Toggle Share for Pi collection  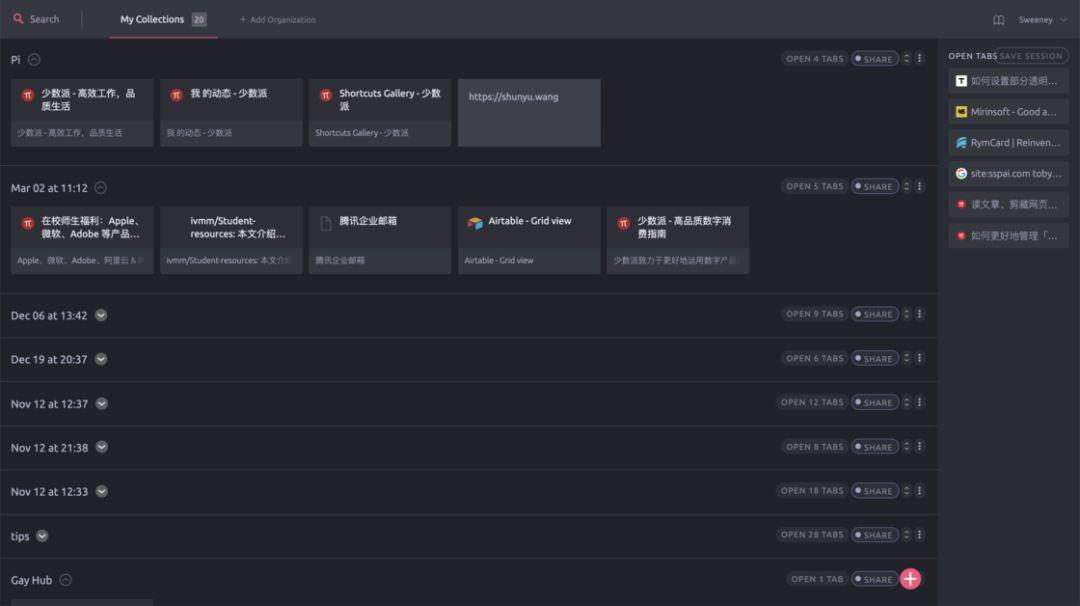(875, 59)
